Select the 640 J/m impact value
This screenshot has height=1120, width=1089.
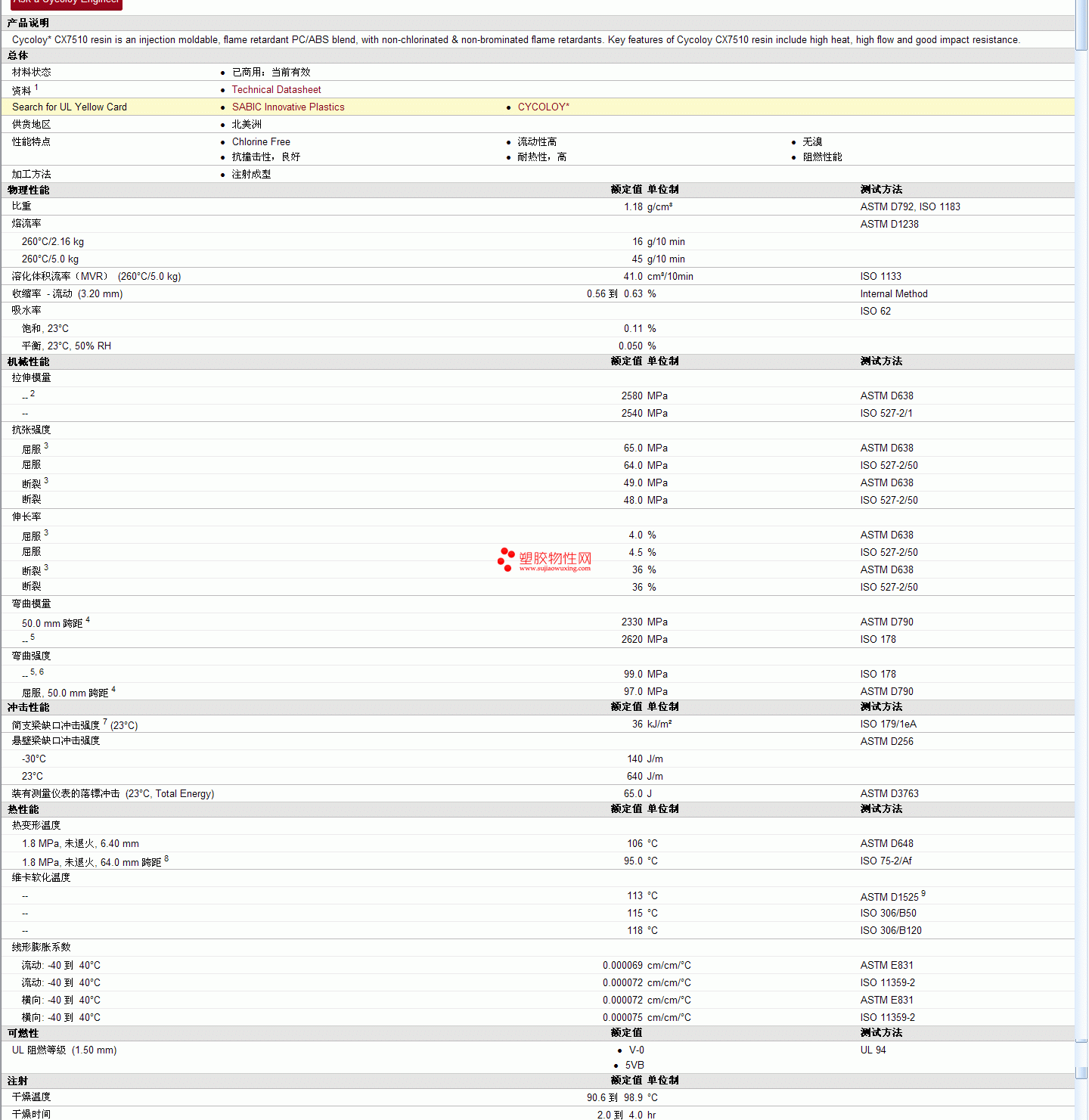pos(645,776)
